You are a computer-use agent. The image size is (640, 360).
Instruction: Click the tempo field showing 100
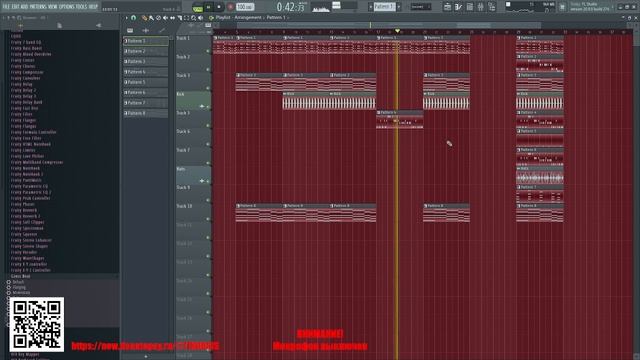[x=245, y=7]
